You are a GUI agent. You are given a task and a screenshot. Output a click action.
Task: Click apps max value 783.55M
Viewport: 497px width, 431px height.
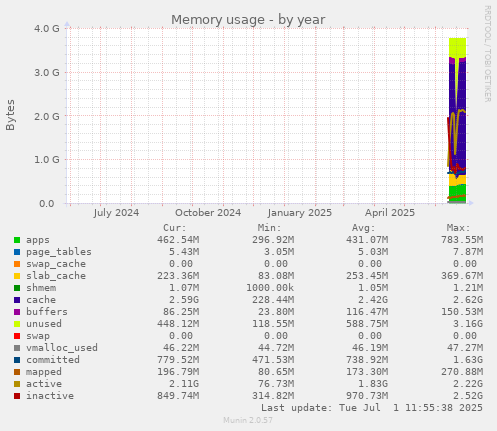click(462, 240)
